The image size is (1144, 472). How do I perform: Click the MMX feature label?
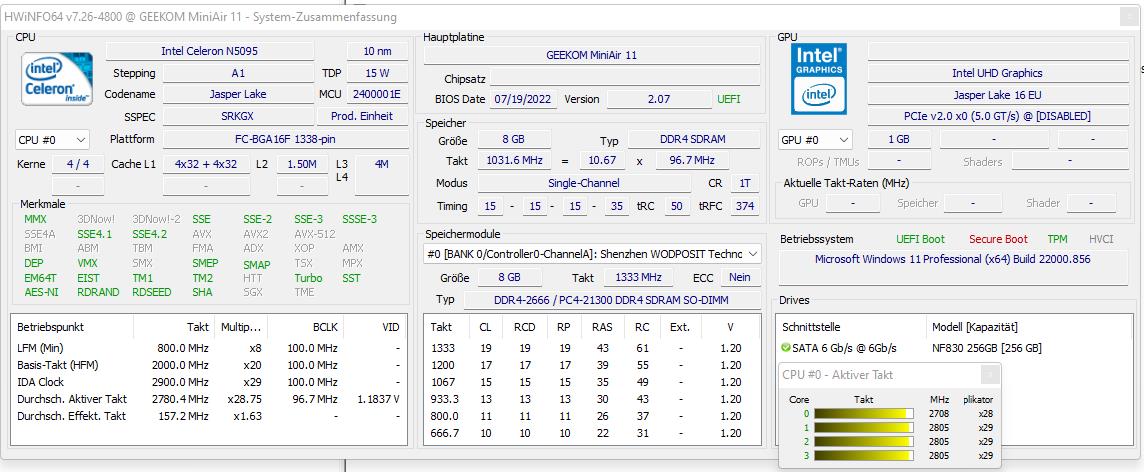(35, 219)
